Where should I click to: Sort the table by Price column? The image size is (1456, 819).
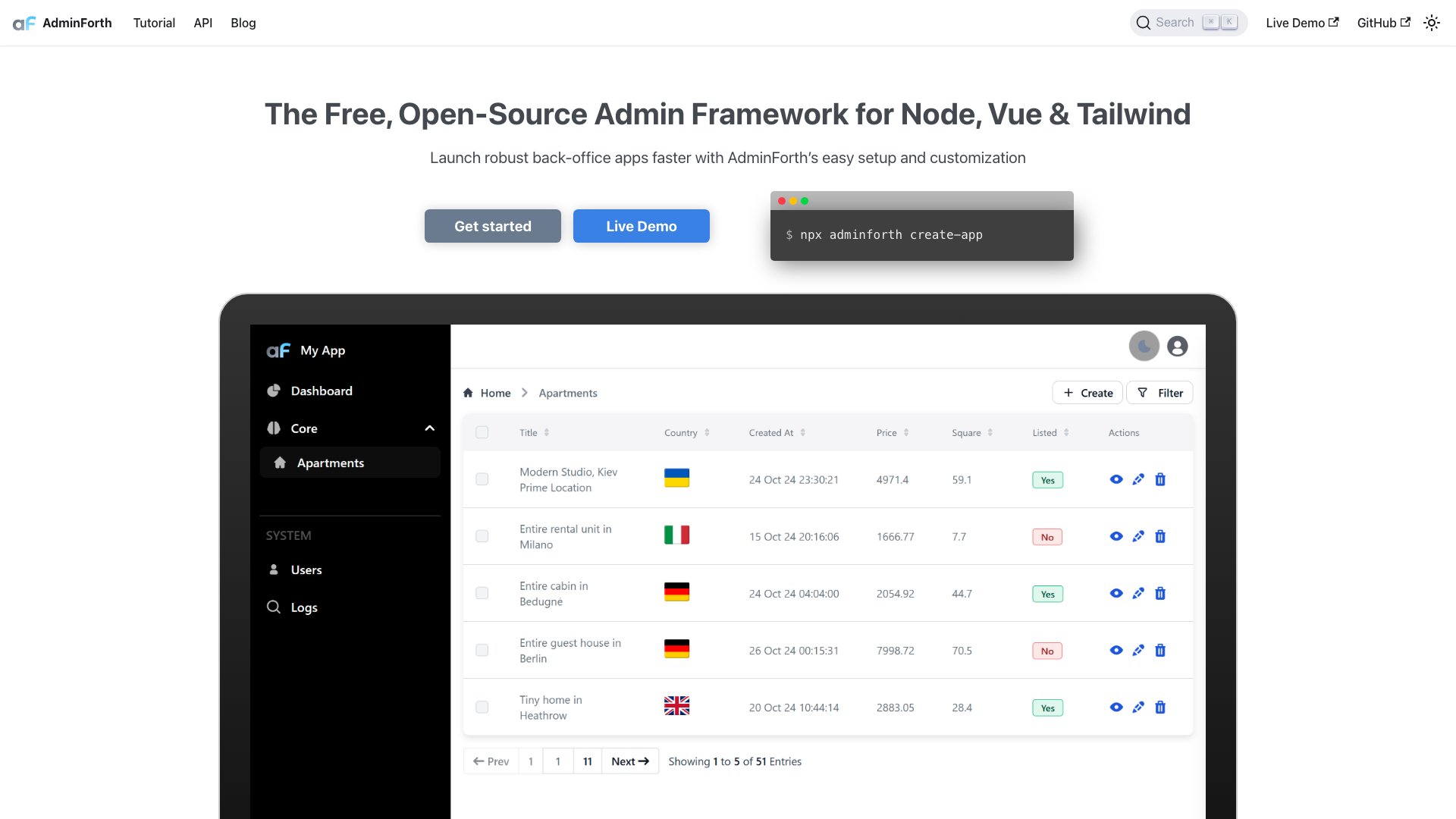[x=905, y=432]
